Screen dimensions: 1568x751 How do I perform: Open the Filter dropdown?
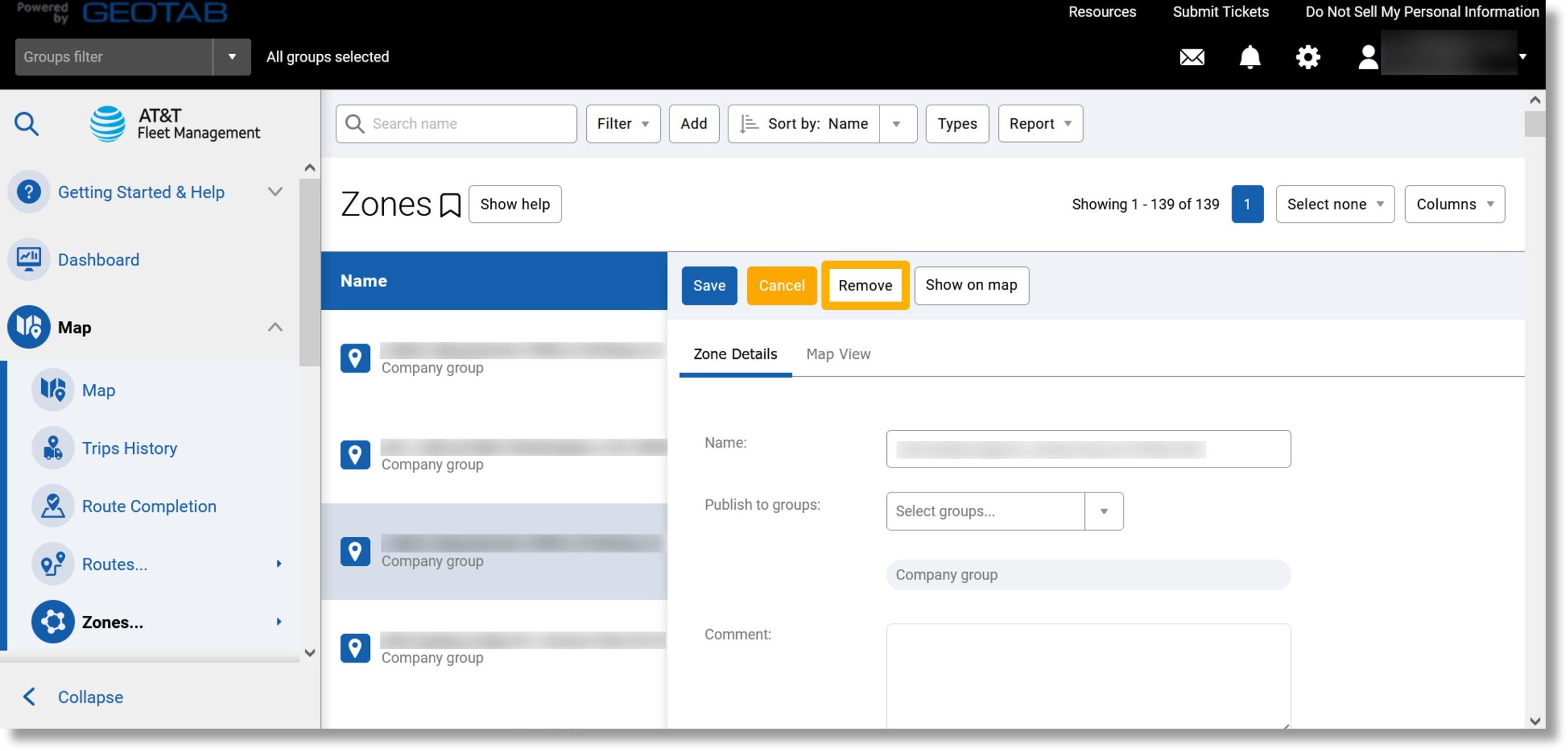coord(623,124)
